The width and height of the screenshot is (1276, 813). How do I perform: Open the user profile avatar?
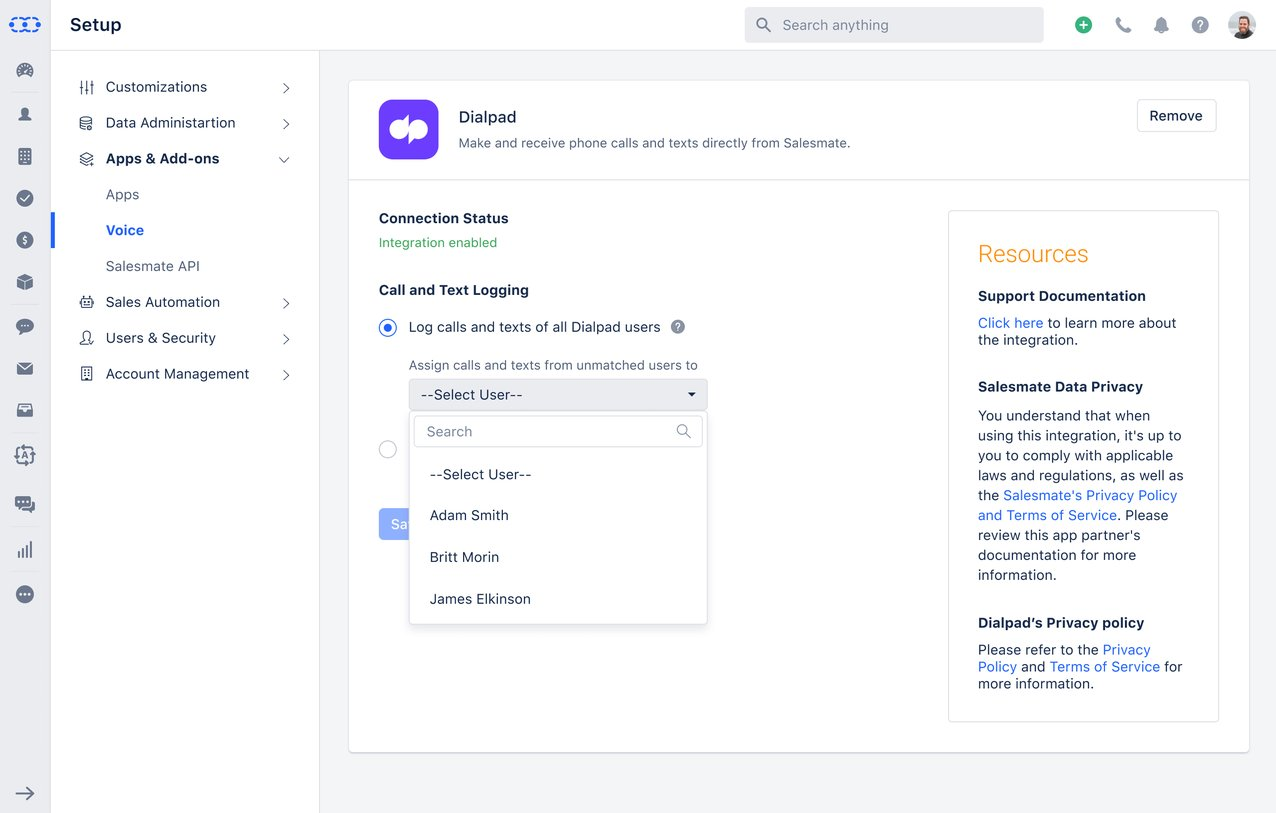[1242, 25]
